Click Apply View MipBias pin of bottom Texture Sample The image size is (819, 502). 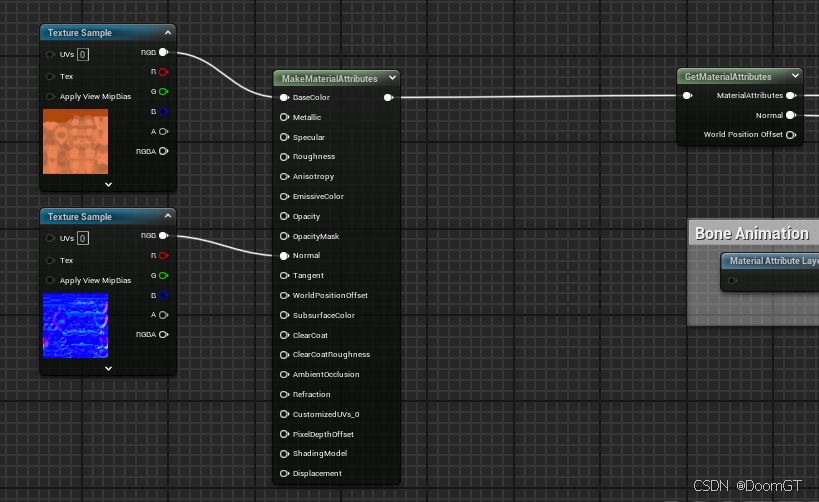51,281
